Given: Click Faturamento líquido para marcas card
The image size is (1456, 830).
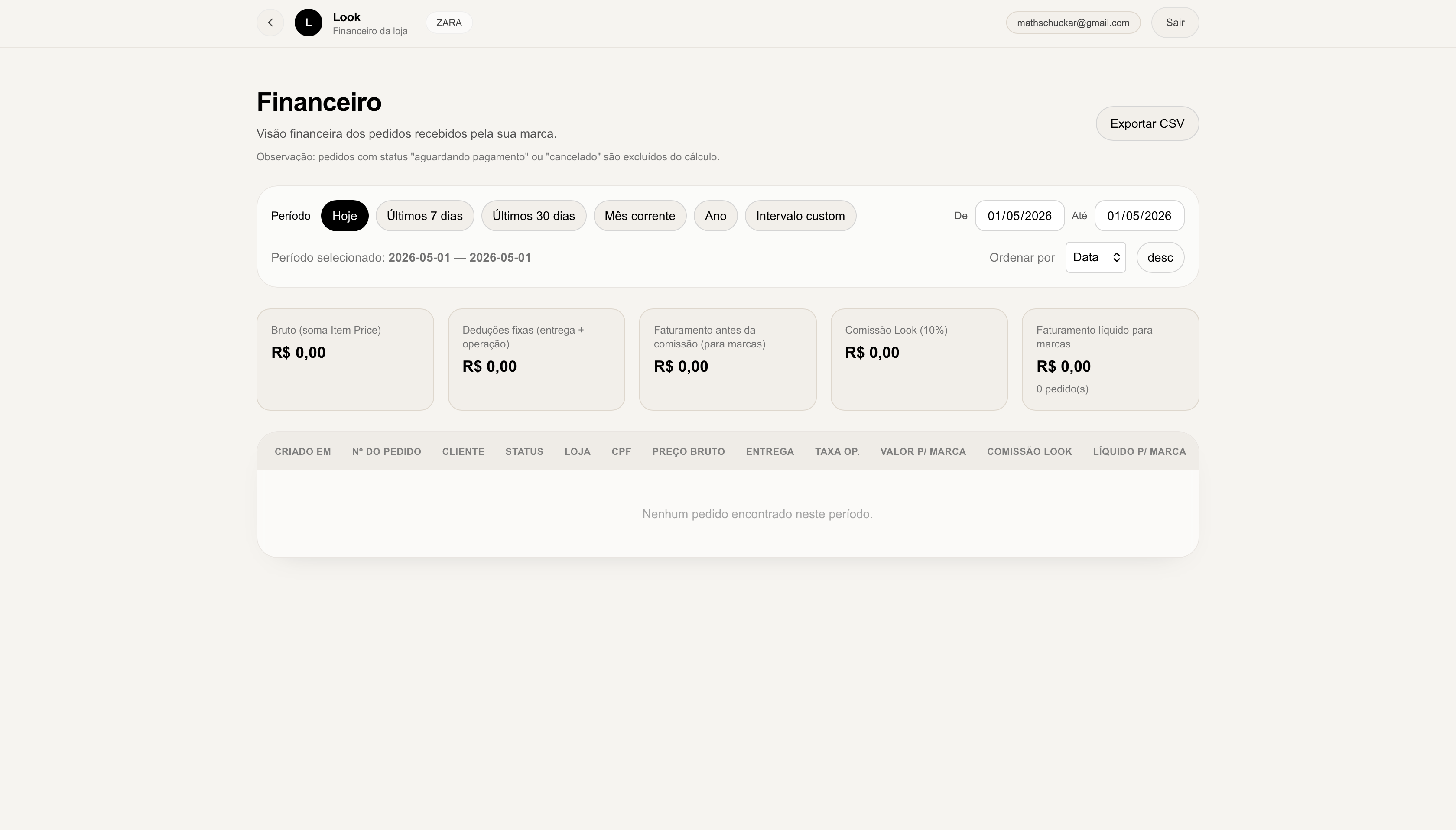Looking at the screenshot, I should [x=1110, y=360].
